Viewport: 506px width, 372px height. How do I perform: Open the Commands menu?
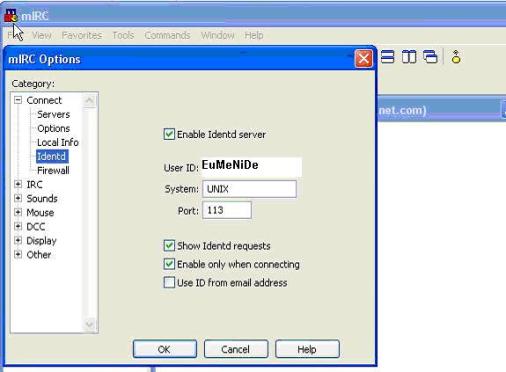(167, 35)
